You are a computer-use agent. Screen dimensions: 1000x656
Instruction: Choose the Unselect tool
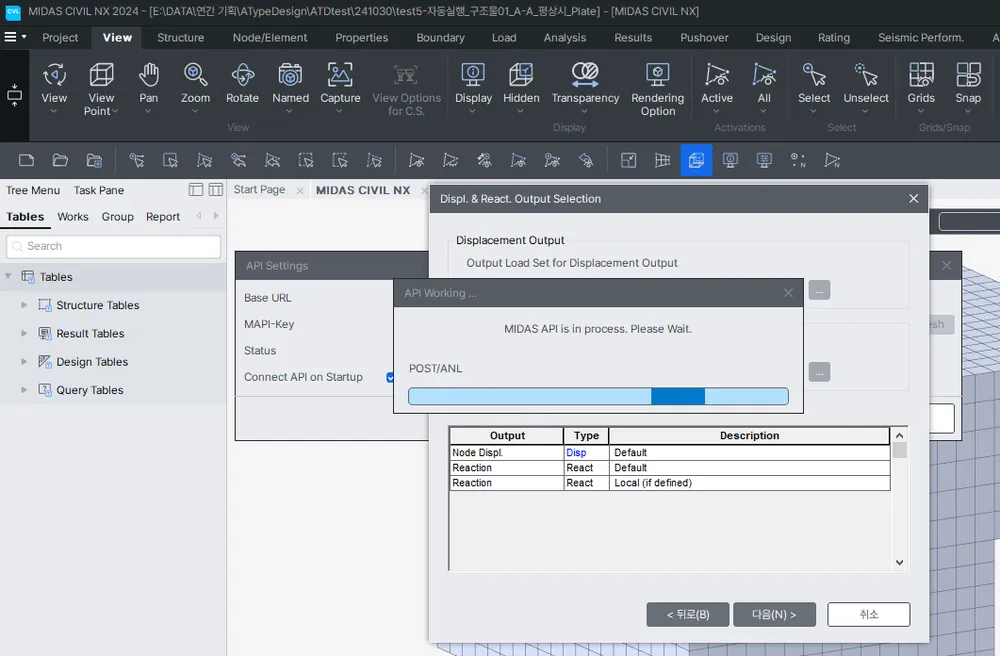point(866,75)
